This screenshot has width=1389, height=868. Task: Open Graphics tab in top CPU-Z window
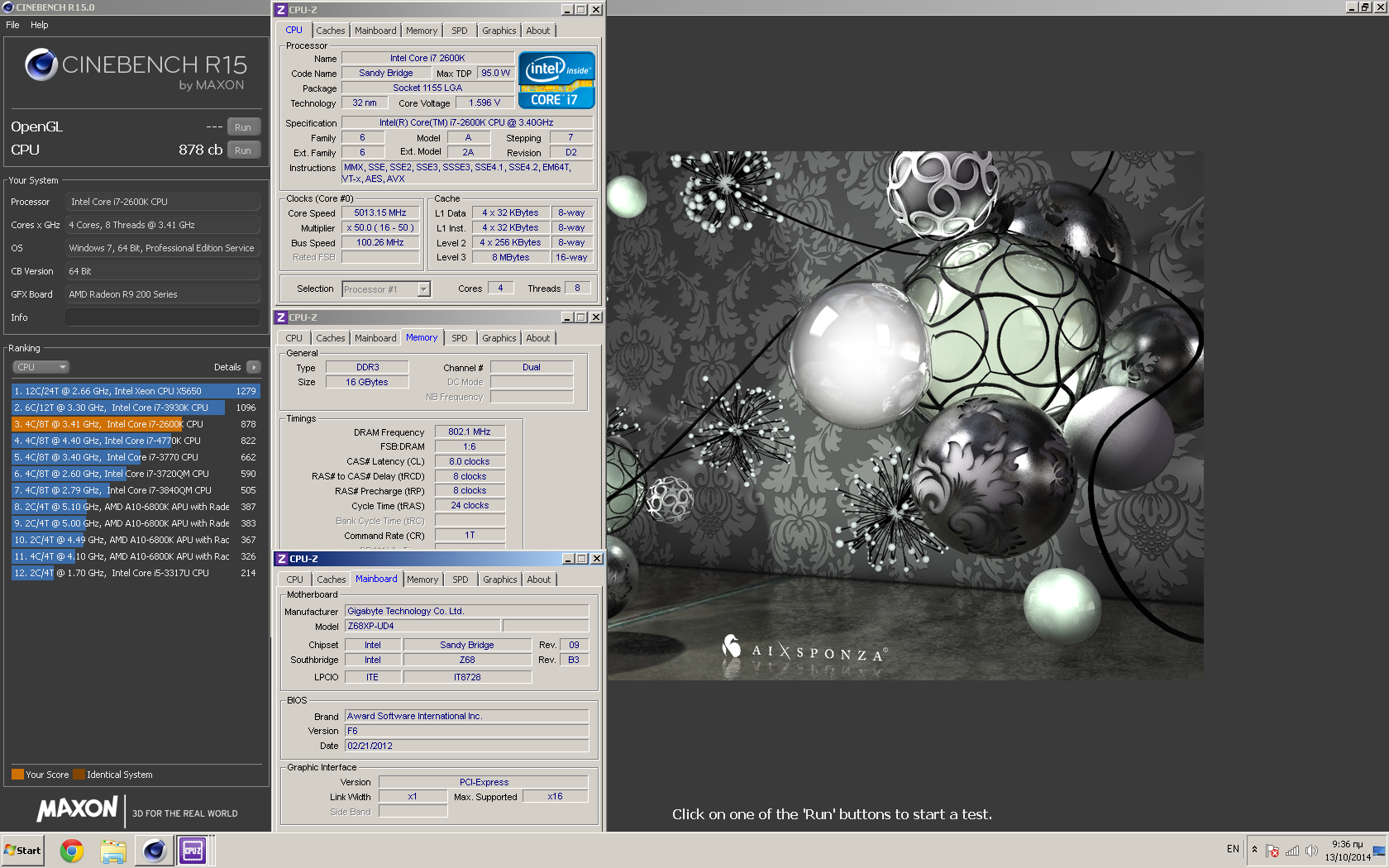pos(499,31)
